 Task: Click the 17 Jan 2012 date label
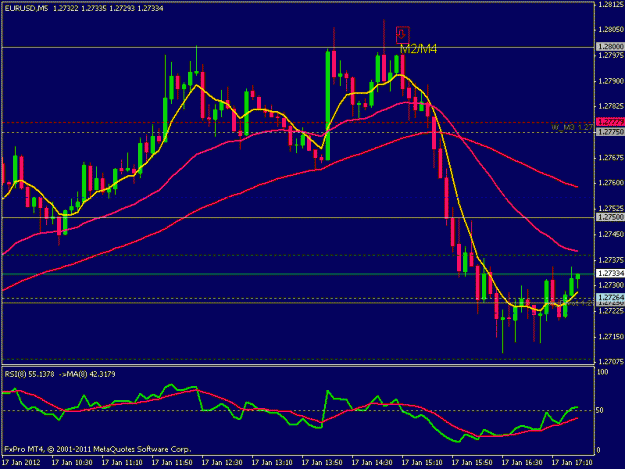point(22,463)
